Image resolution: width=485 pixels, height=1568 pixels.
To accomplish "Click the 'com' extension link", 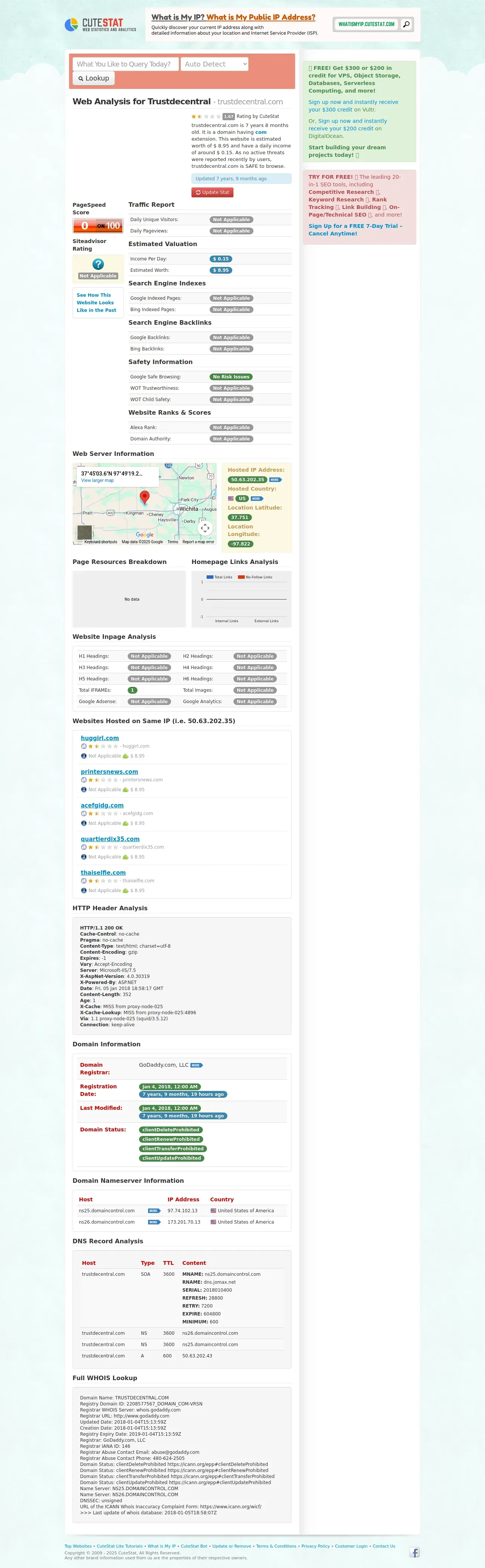I will coord(261,132).
